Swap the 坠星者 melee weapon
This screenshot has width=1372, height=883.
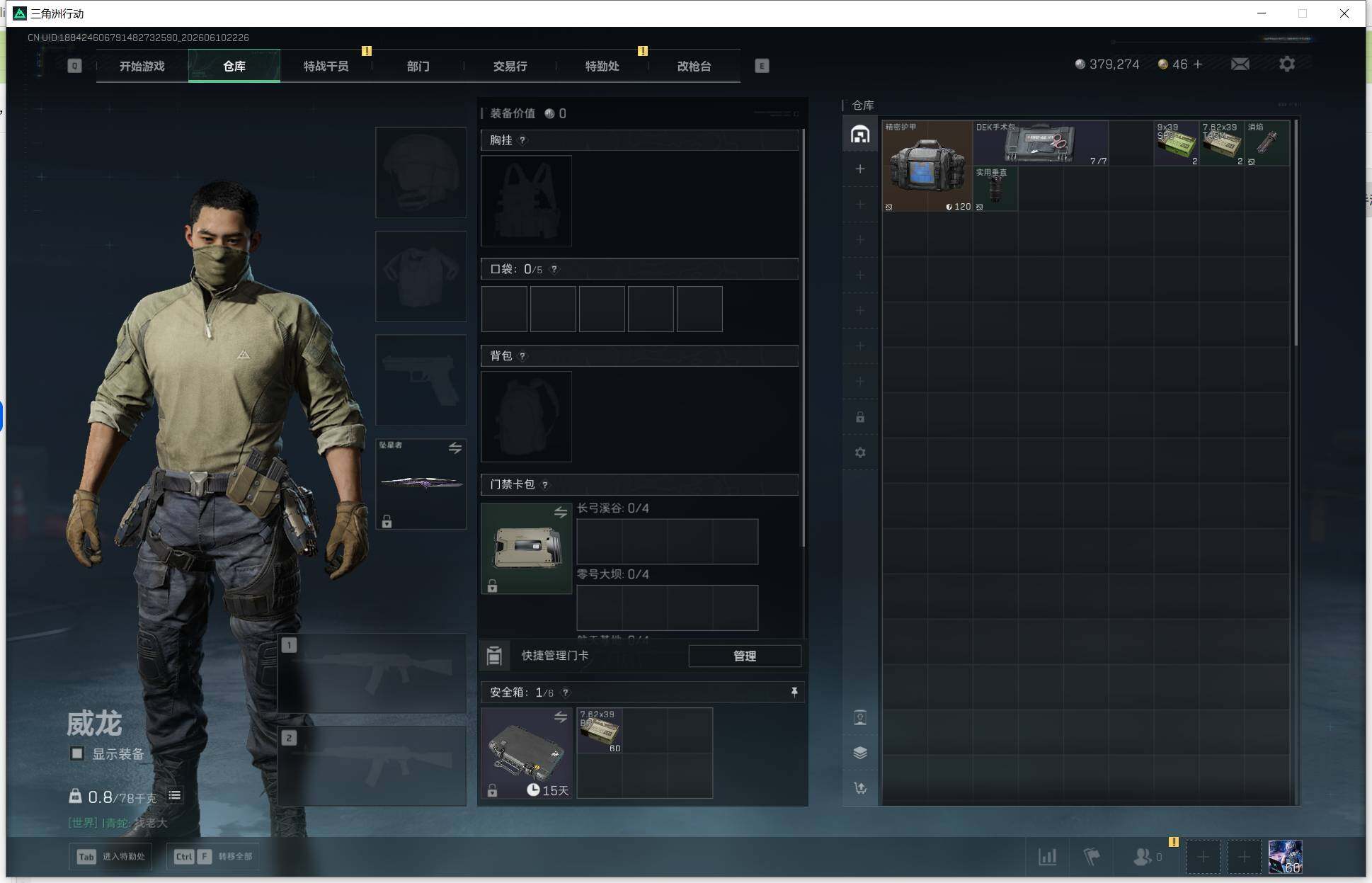pos(455,448)
